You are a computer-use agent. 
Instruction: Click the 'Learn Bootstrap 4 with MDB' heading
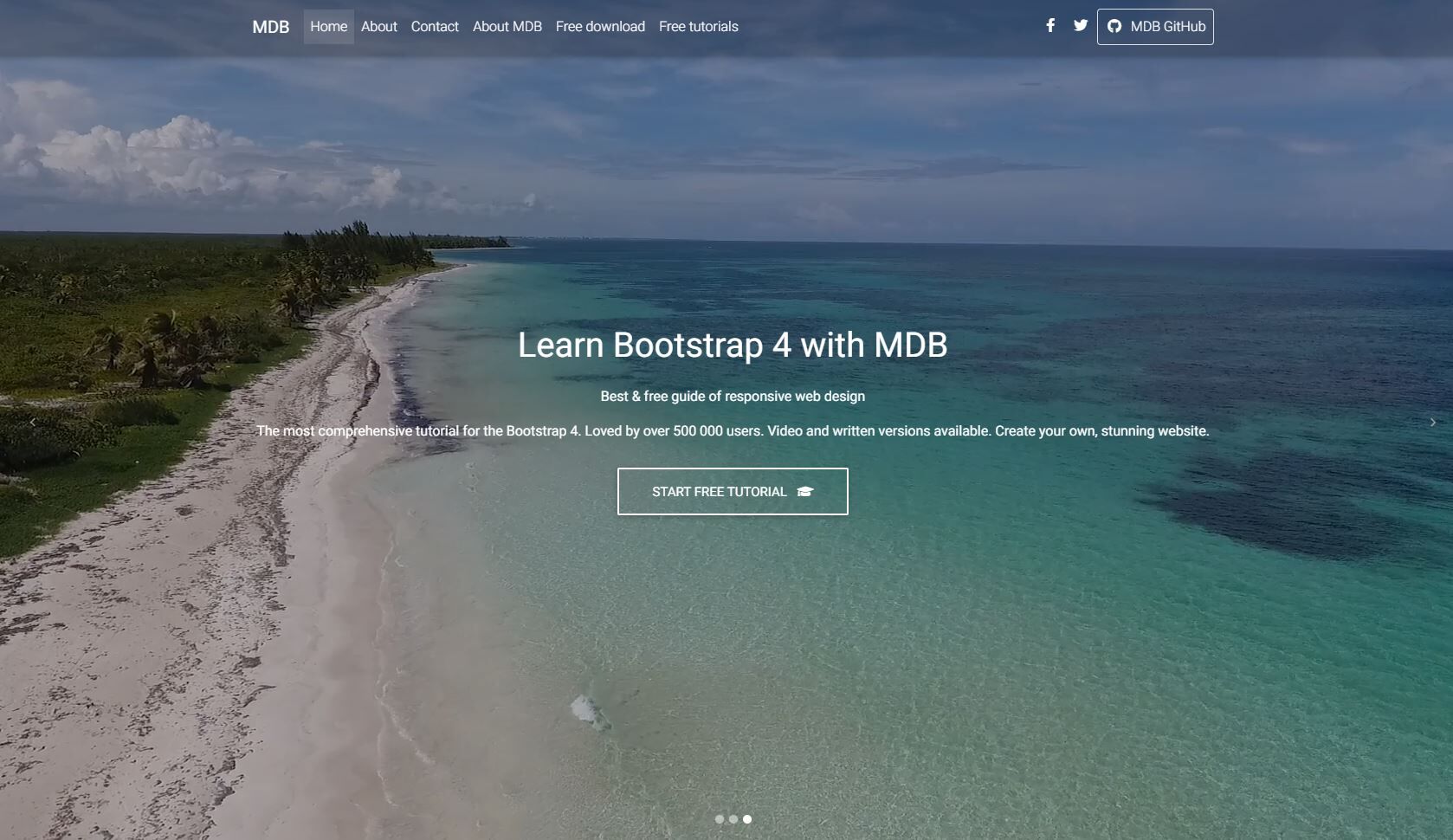point(733,345)
